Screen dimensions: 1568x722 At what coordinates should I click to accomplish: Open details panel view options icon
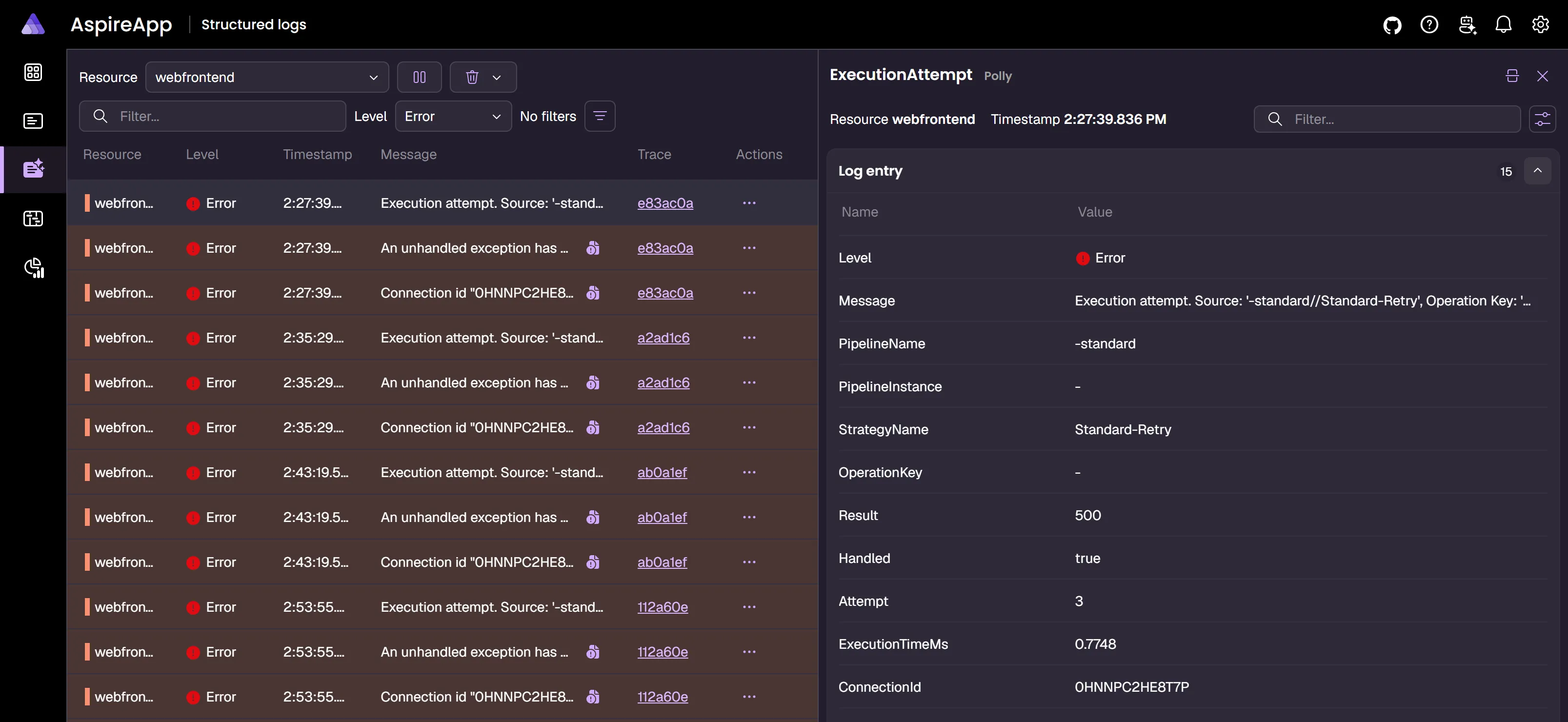click(x=1542, y=120)
